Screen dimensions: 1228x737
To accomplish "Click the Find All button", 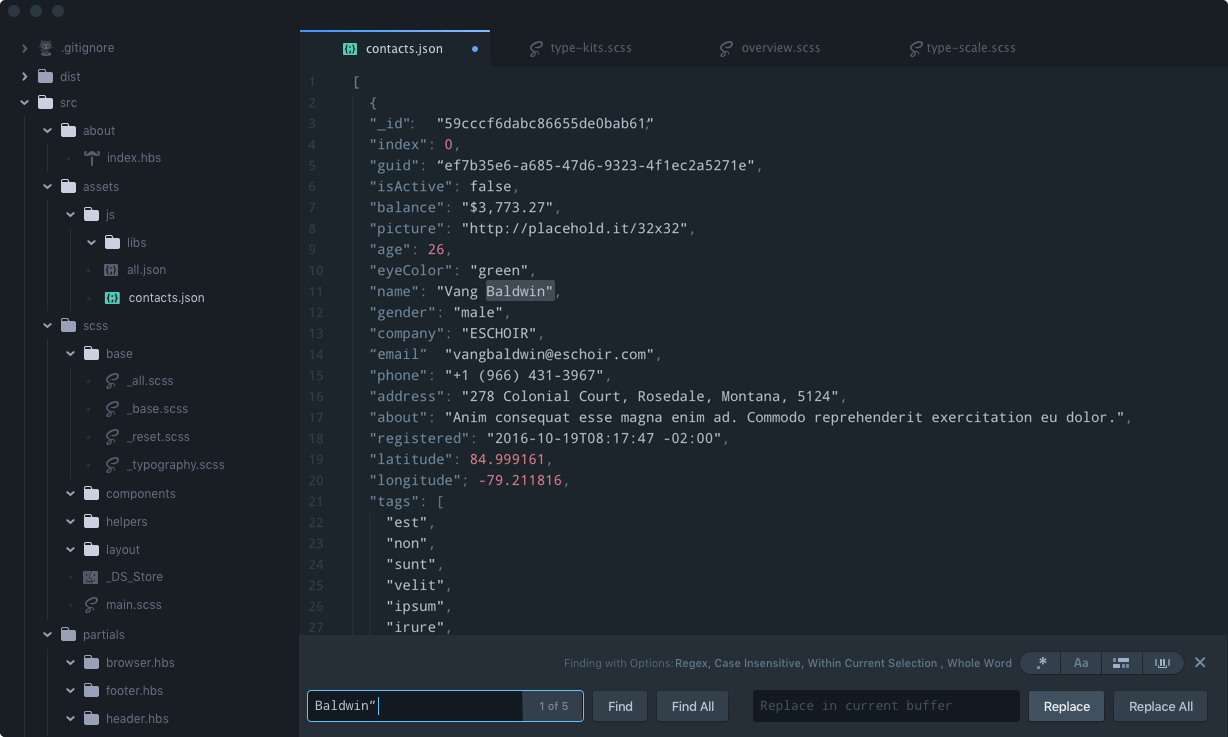I will tap(693, 706).
